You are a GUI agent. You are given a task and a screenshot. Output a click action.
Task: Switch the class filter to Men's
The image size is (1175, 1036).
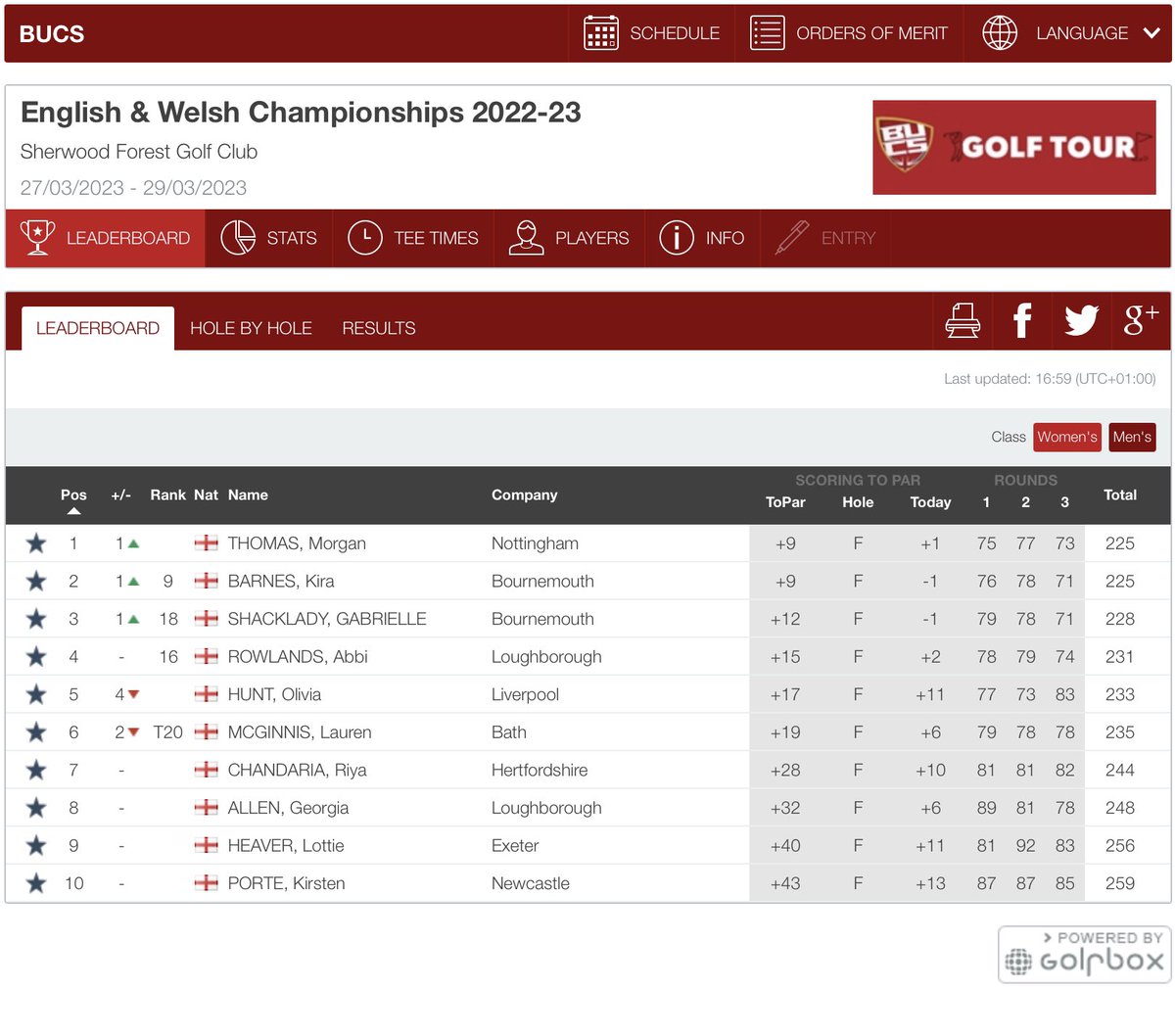tap(1132, 437)
